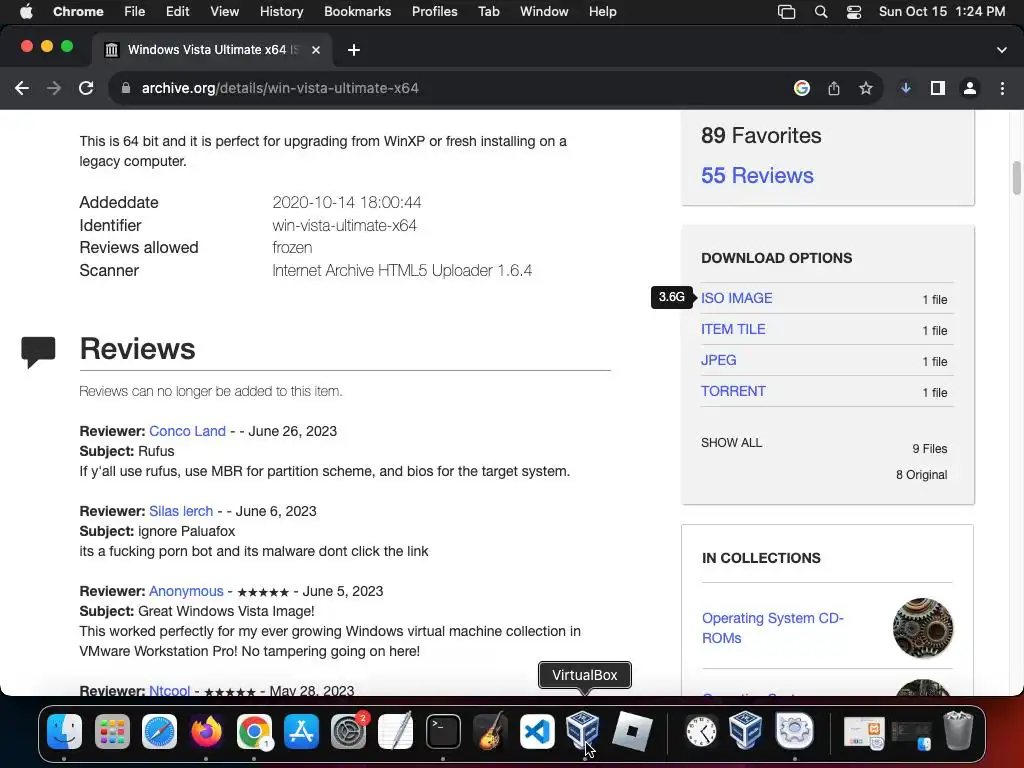Open System Preferences with the red badge

348,731
